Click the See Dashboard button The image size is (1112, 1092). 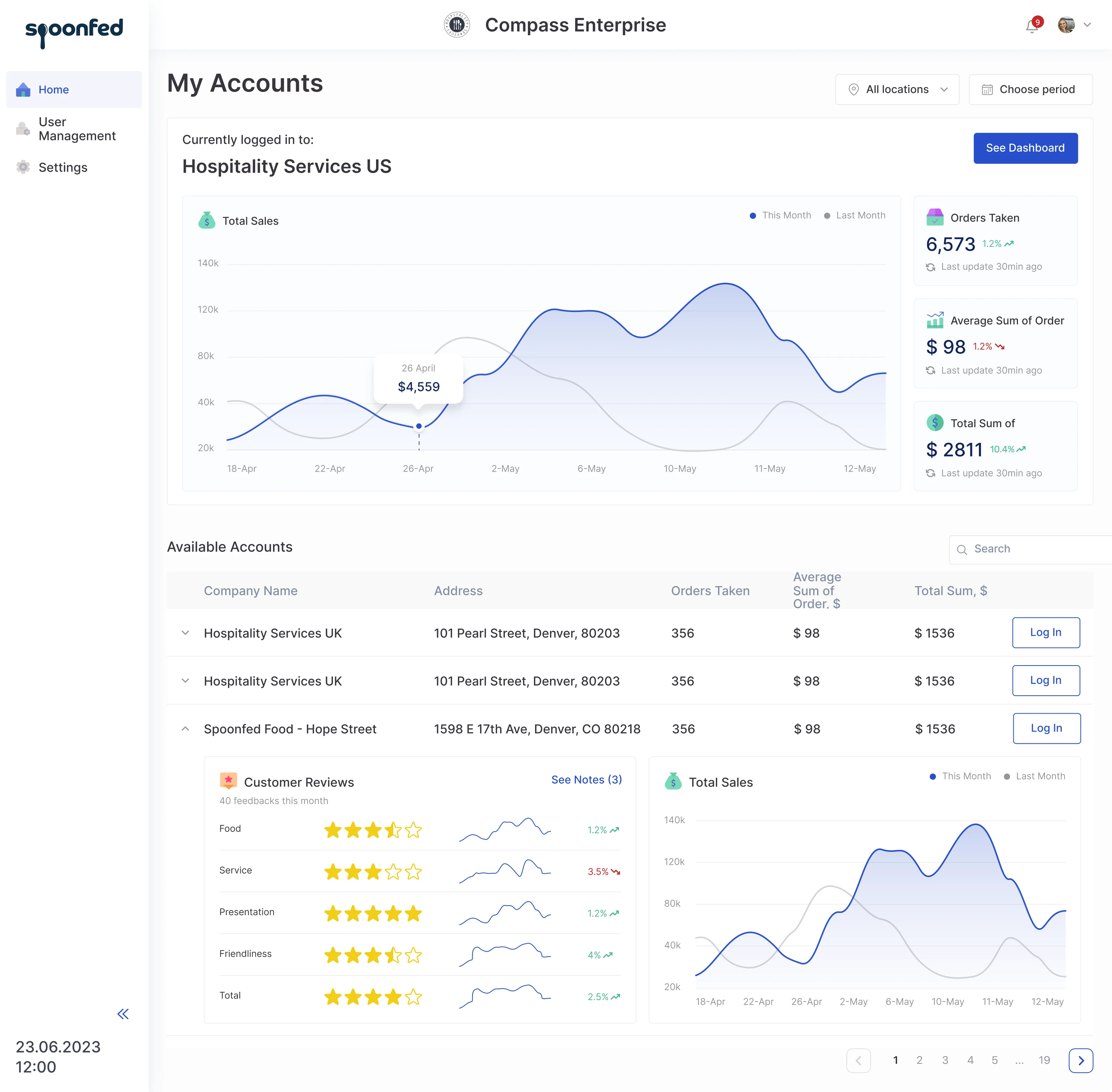pyautogui.click(x=1025, y=148)
